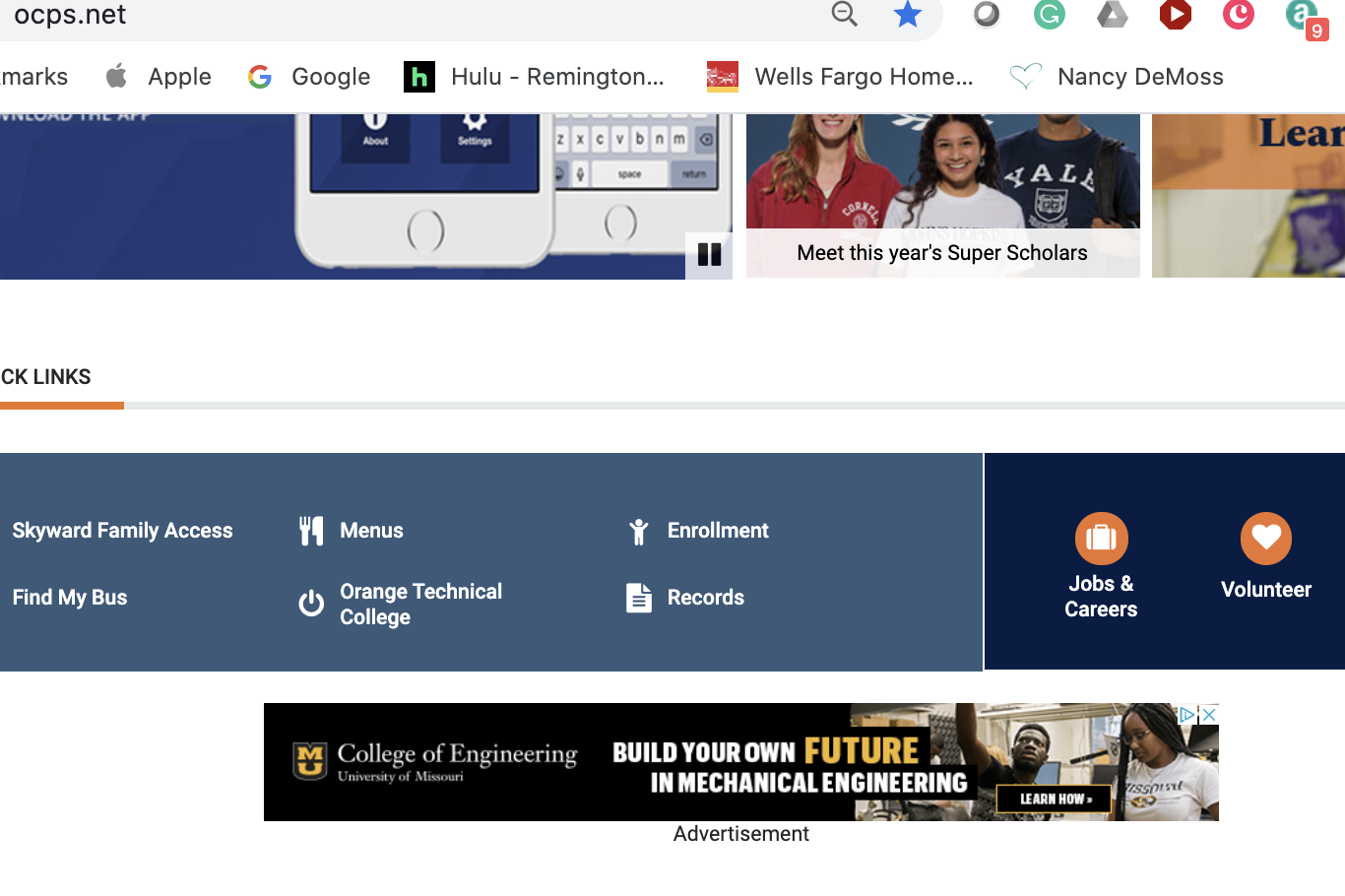
Task: Click the AdChoices triangle icon
Action: click(1187, 714)
